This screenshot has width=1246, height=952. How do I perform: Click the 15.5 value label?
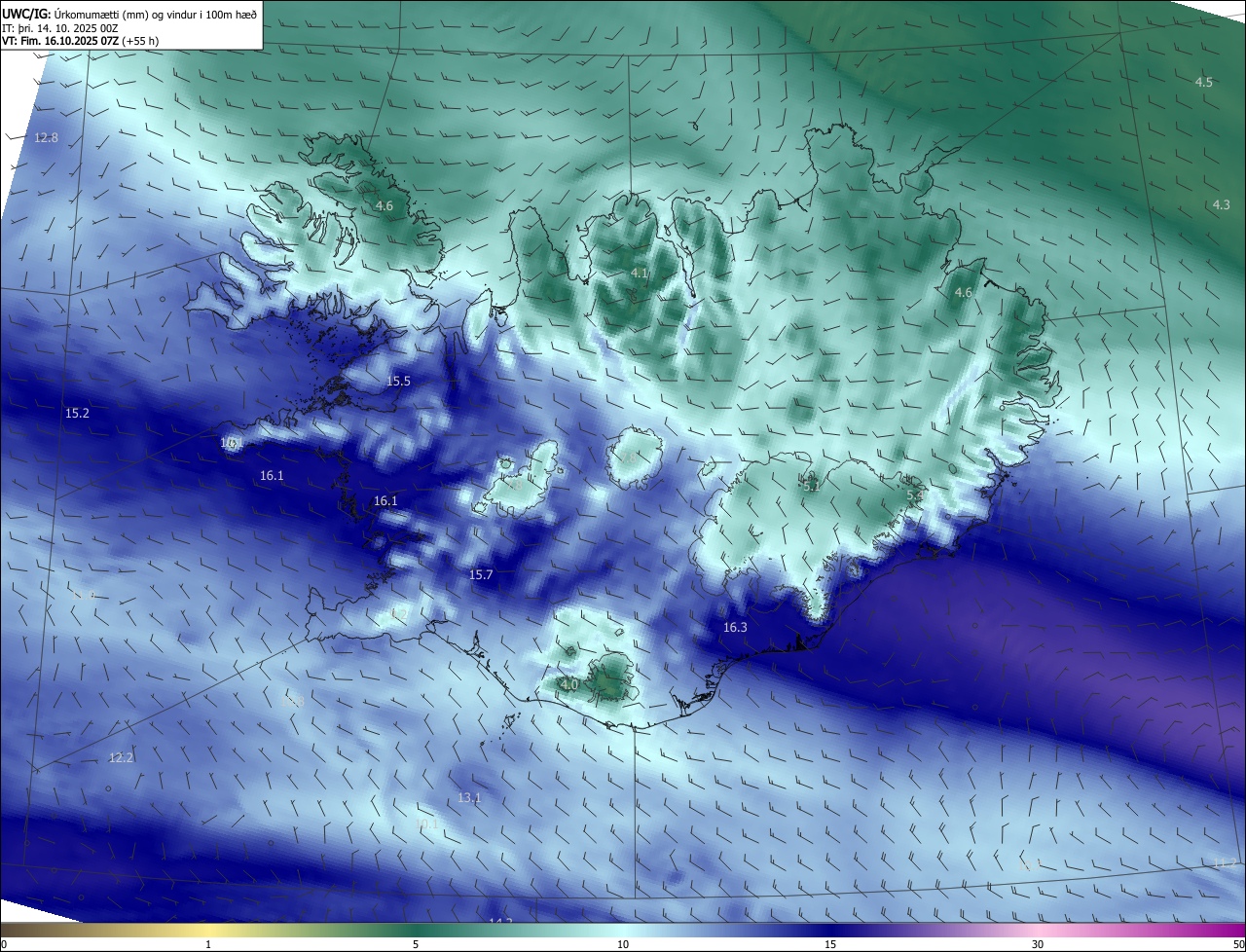click(399, 382)
